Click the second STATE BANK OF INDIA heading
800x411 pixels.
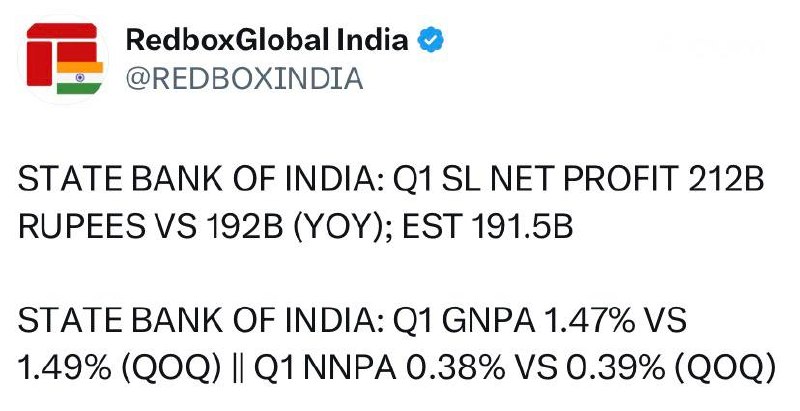(201, 321)
